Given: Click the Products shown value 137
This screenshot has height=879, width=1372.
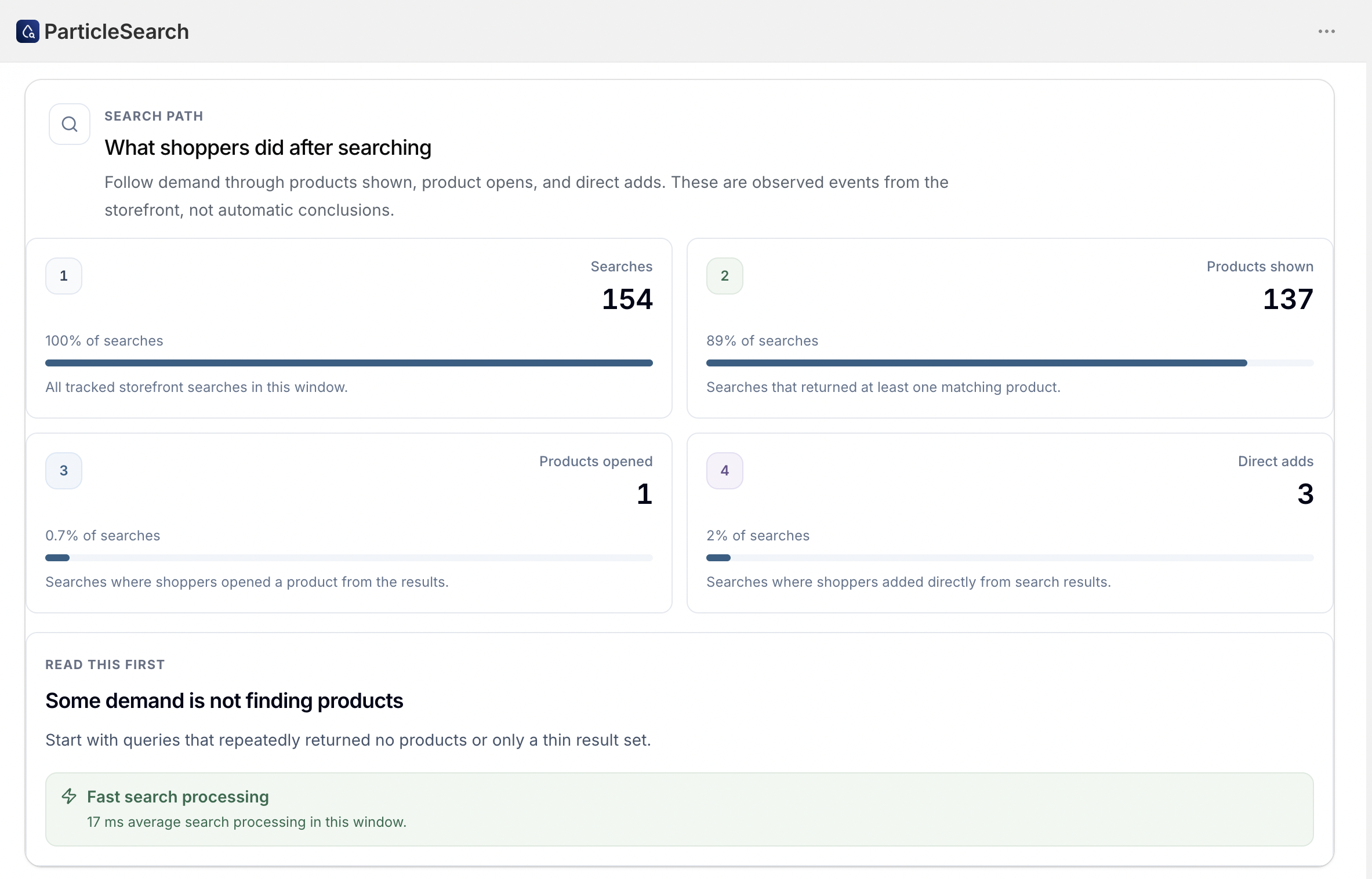Looking at the screenshot, I should [x=1288, y=299].
